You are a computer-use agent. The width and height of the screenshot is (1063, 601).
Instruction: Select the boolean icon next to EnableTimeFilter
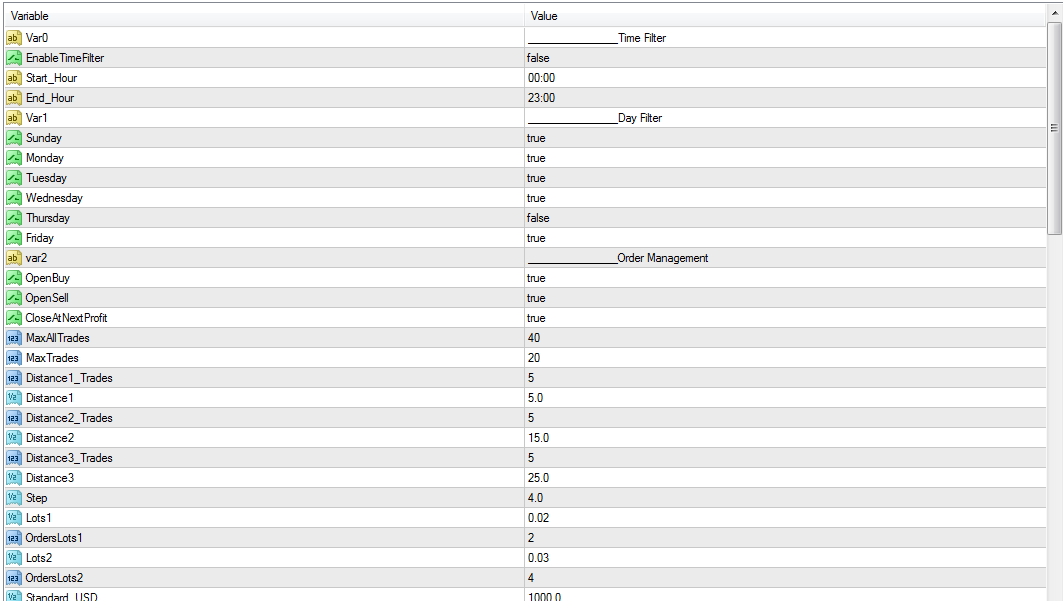[14, 58]
